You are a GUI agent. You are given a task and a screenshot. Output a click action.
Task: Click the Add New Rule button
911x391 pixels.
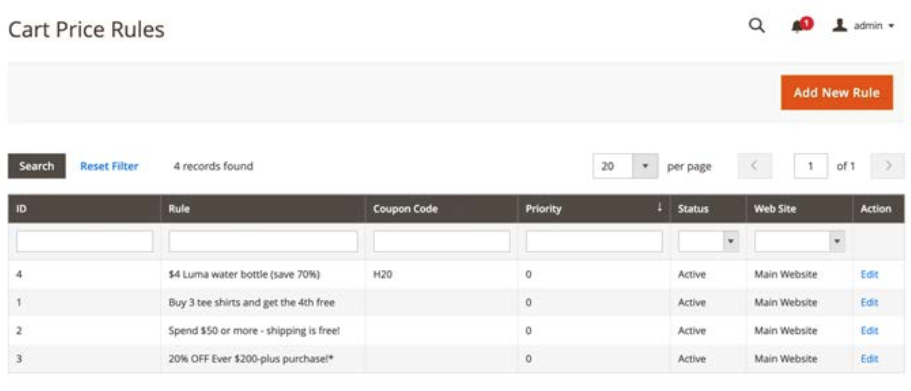point(837,92)
